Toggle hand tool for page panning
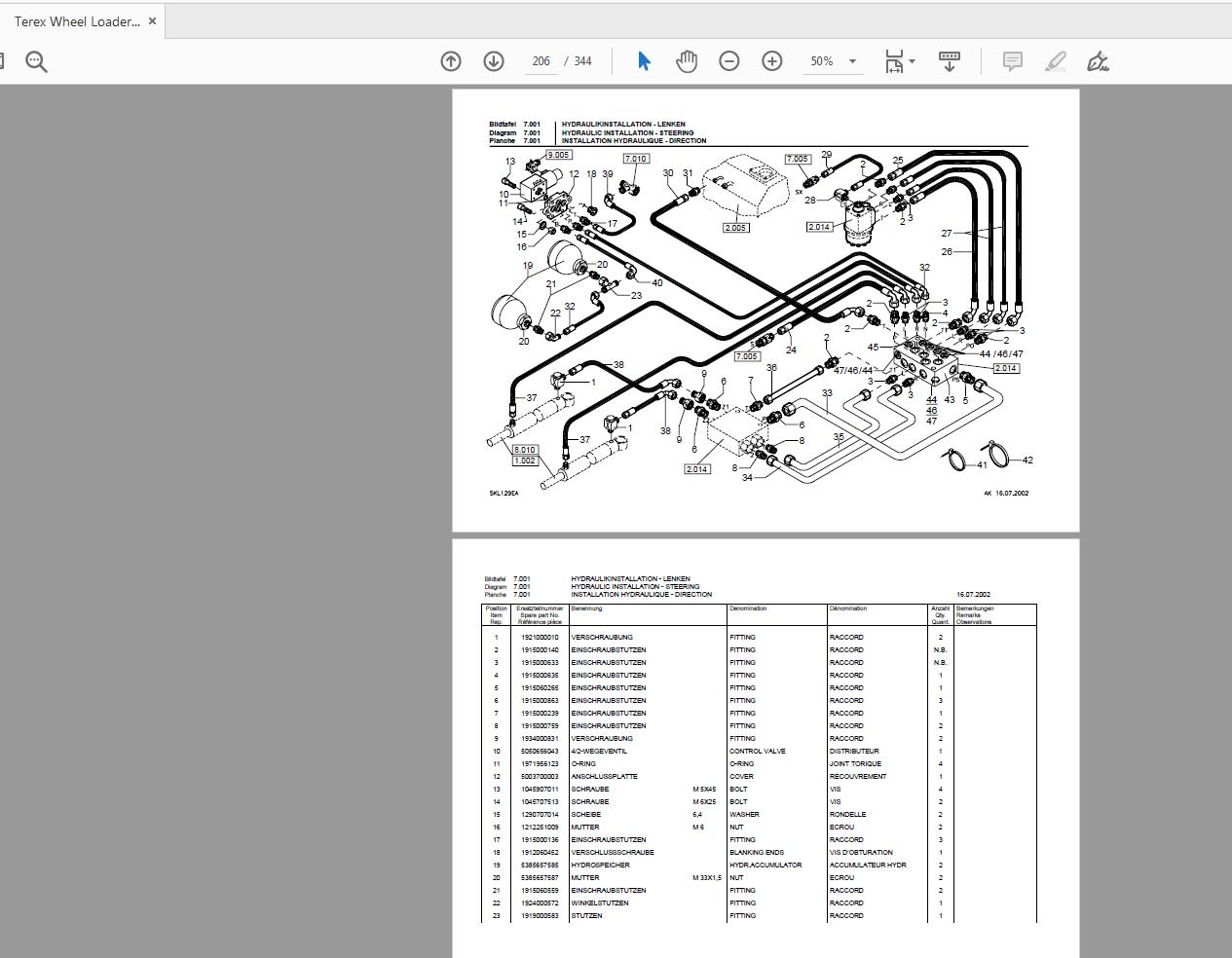The height and width of the screenshot is (958, 1232). 686,60
